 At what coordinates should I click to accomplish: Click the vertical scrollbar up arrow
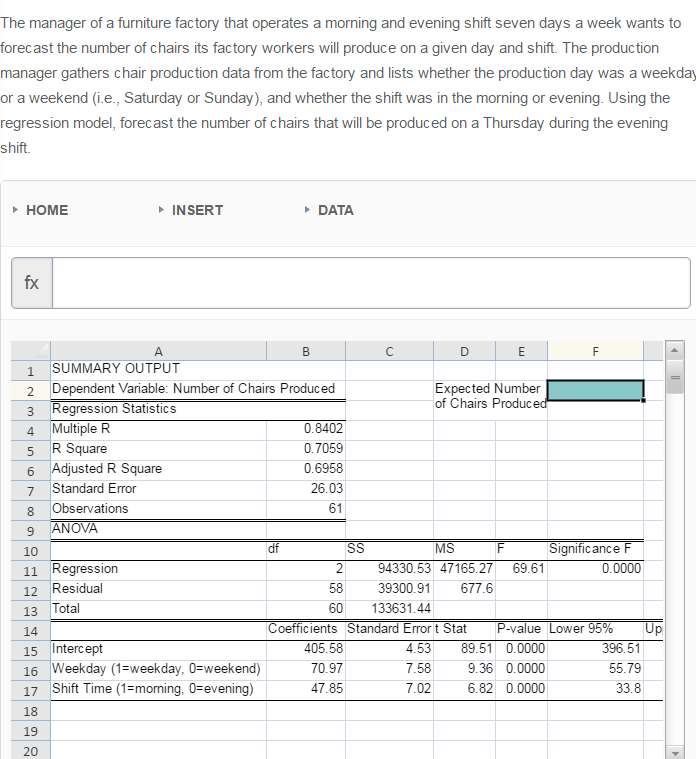(675, 350)
